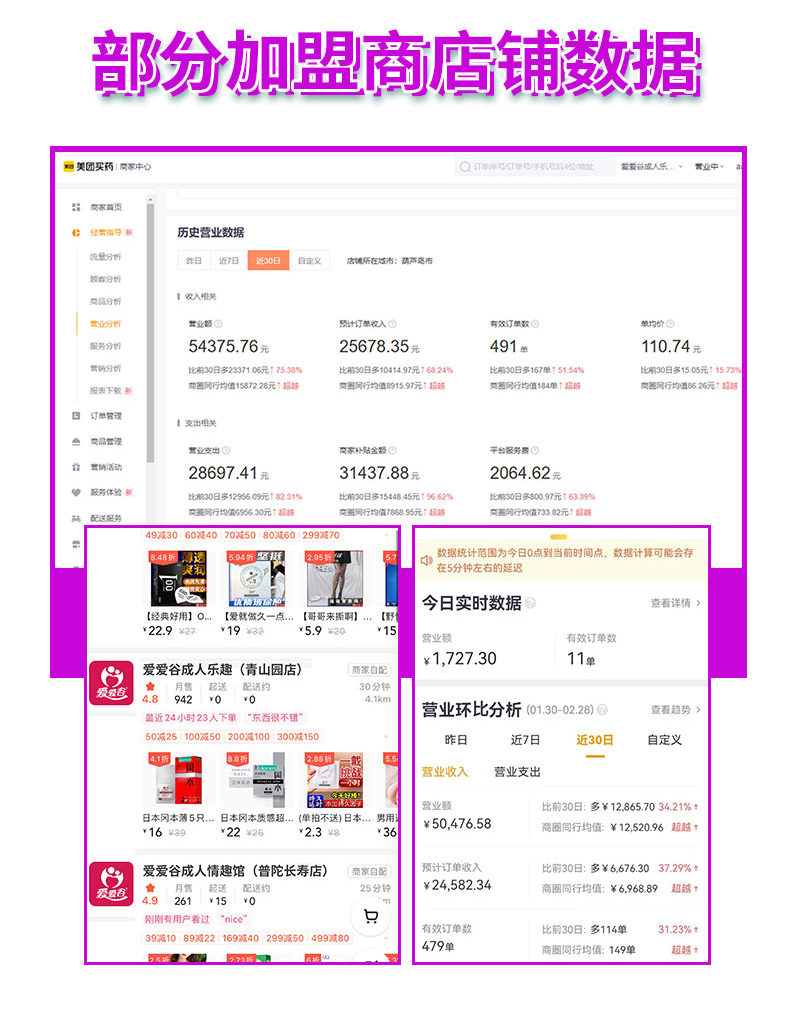790x1023 pixels.
Task: Click info icon beside 营业支出
Action: tap(226, 450)
